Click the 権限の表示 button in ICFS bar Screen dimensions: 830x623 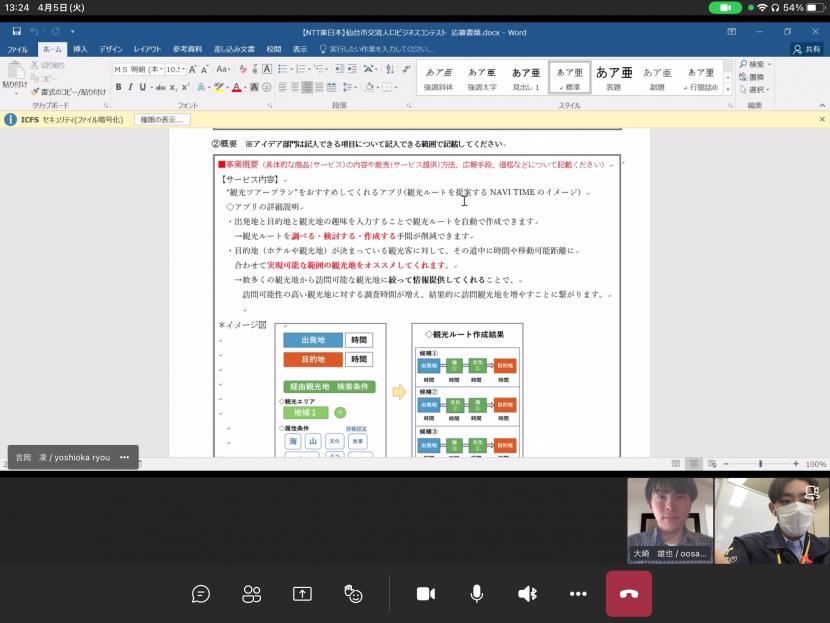pos(162,120)
